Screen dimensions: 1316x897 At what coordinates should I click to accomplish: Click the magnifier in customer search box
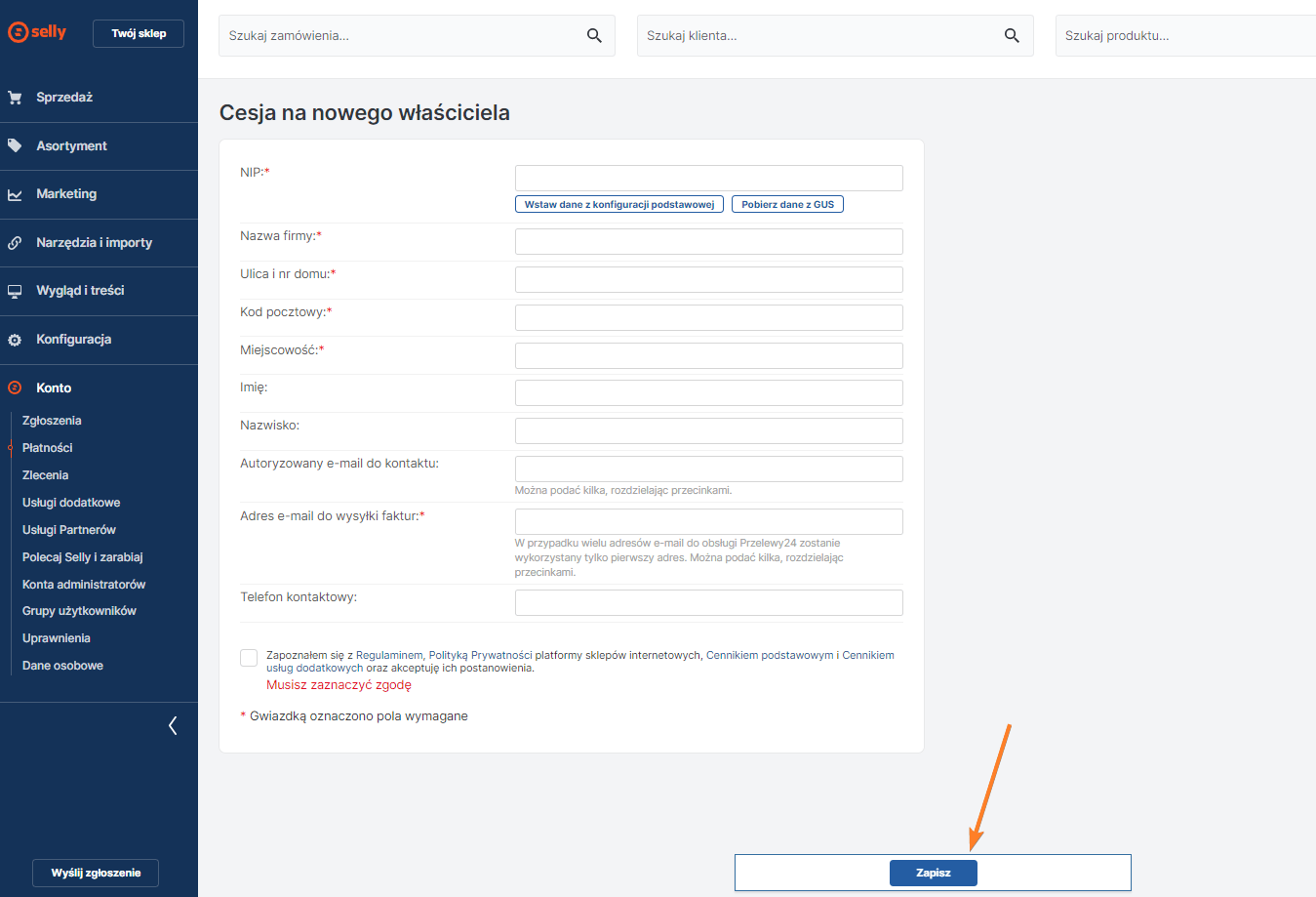point(1012,36)
